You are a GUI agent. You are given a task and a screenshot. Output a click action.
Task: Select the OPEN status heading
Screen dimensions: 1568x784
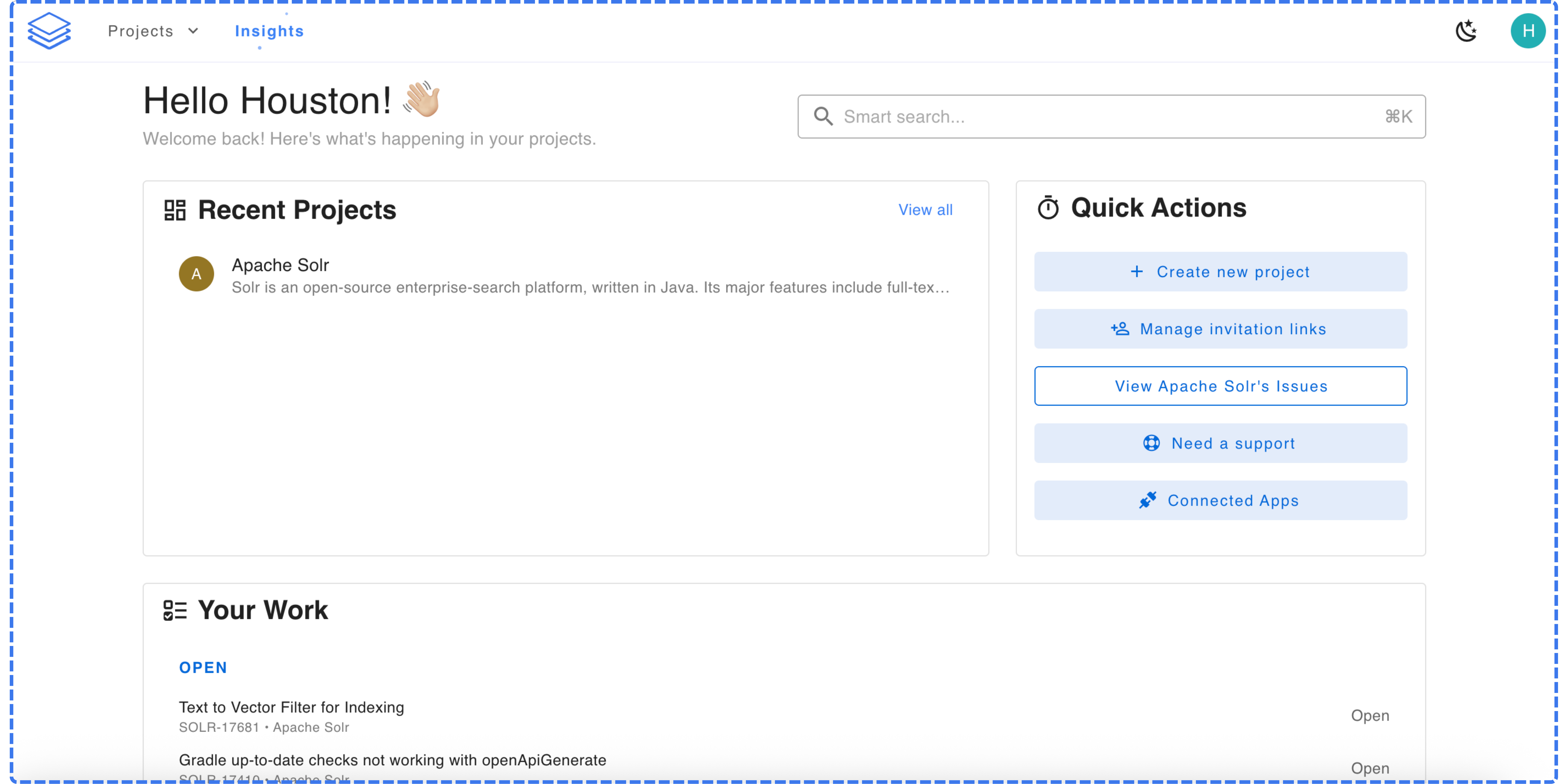pos(203,668)
